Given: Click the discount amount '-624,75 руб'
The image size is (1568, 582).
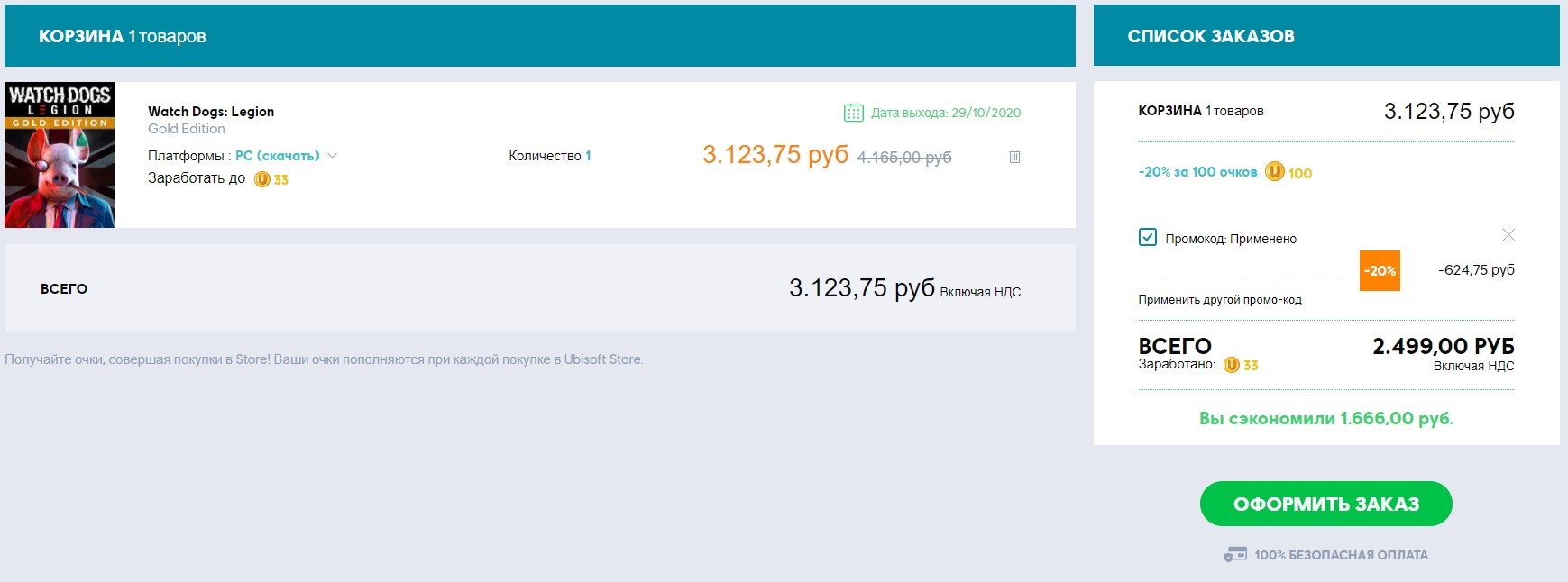Looking at the screenshot, I should point(1476,269).
